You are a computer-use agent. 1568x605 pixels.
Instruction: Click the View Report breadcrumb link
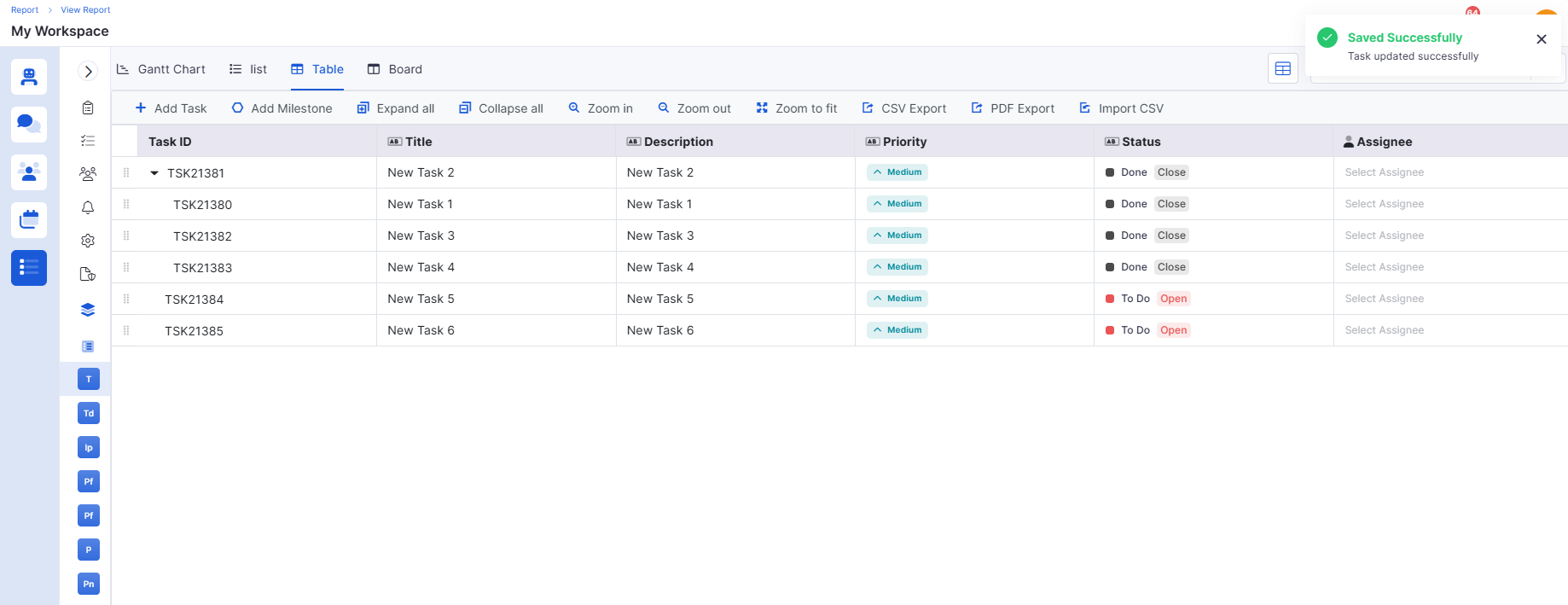[x=85, y=10]
